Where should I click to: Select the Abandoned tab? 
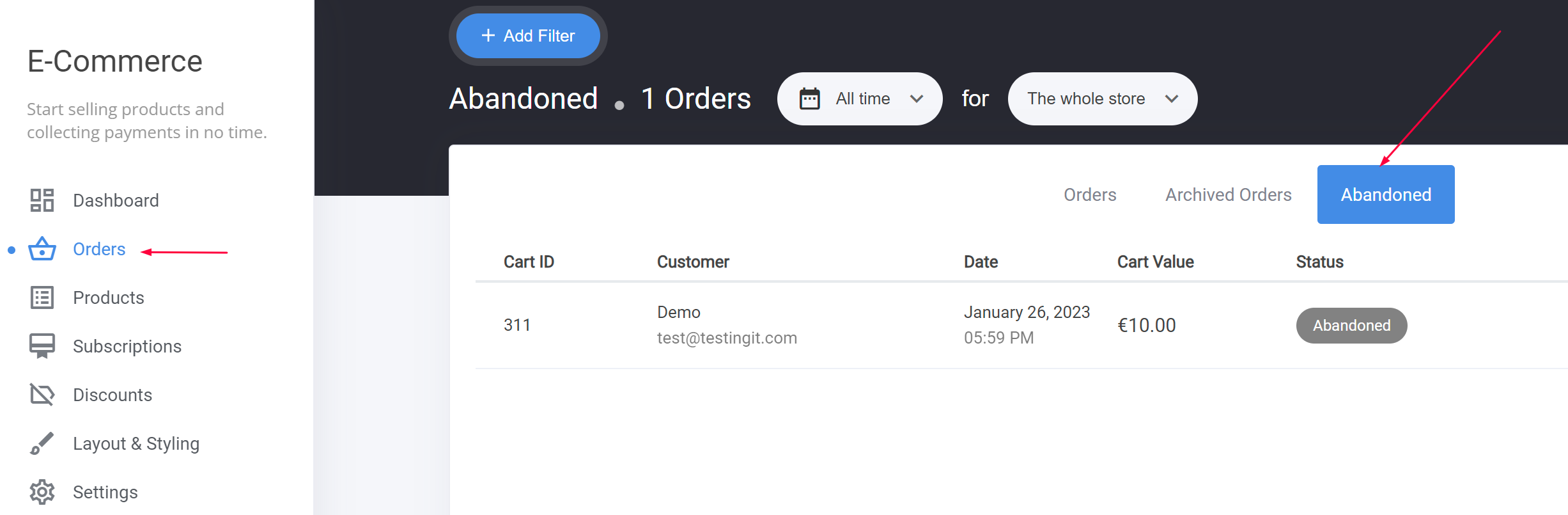point(1385,194)
